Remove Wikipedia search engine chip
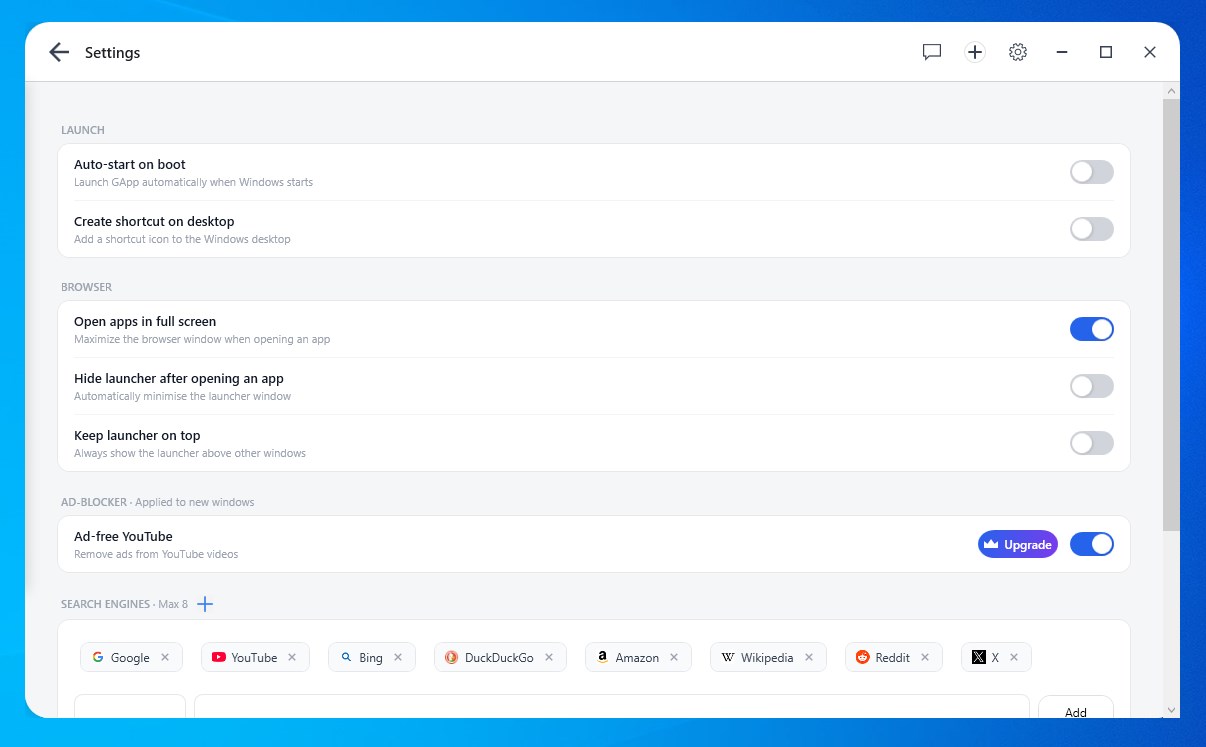Image resolution: width=1206 pixels, height=747 pixels. click(x=809, y=657)
